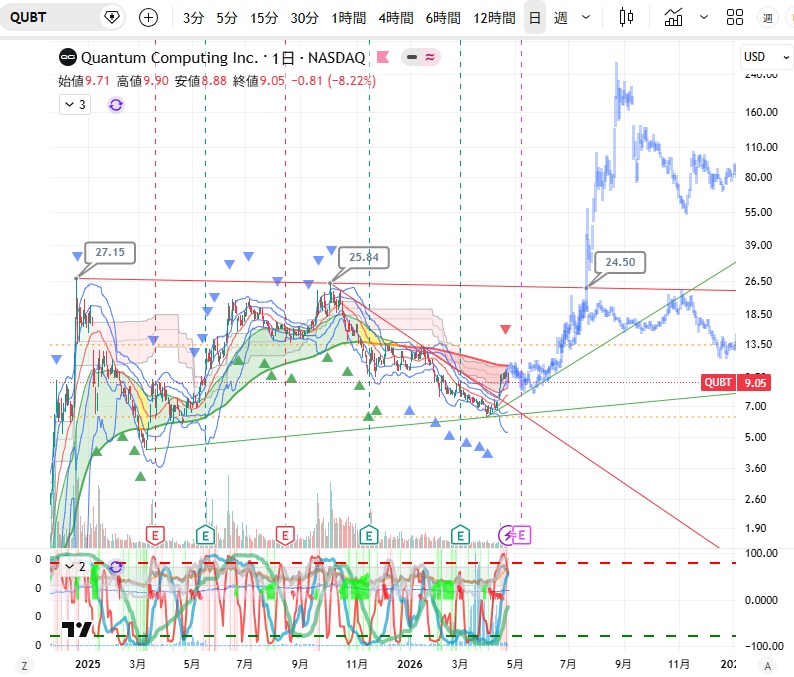
Task: Click the -0.81 (-8.22%) change text
Action: point(333,81)
